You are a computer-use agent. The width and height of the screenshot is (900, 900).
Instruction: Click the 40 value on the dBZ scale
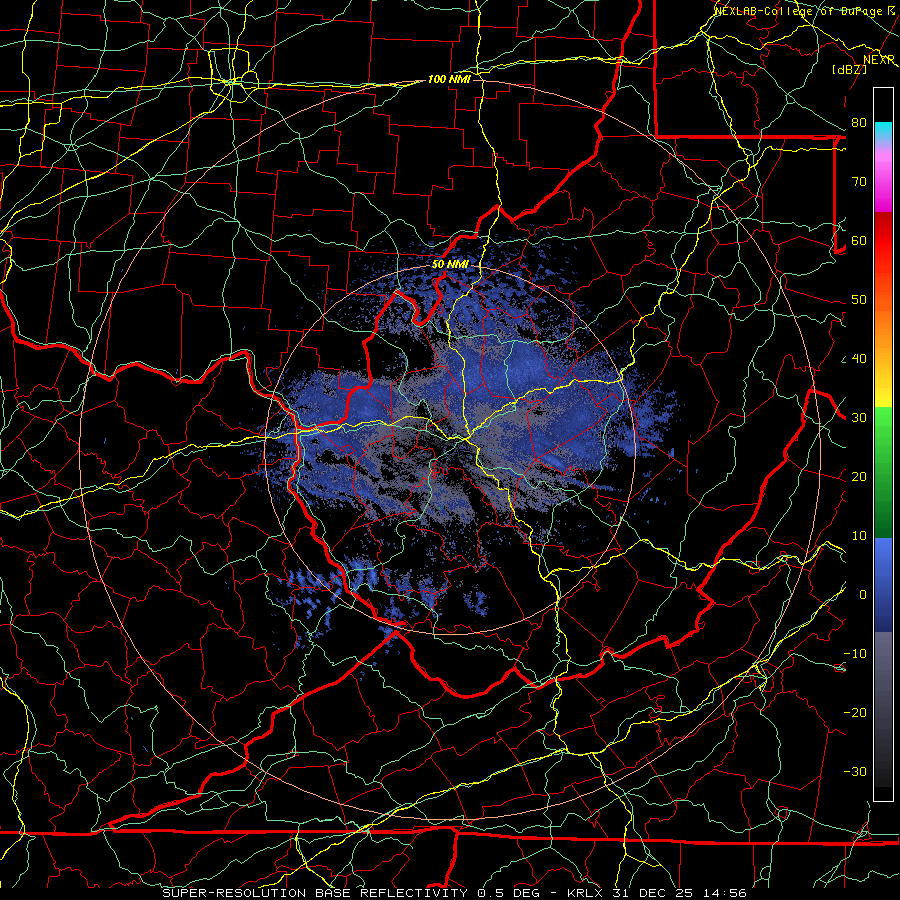pyautogui.click(x=859, y=359)
